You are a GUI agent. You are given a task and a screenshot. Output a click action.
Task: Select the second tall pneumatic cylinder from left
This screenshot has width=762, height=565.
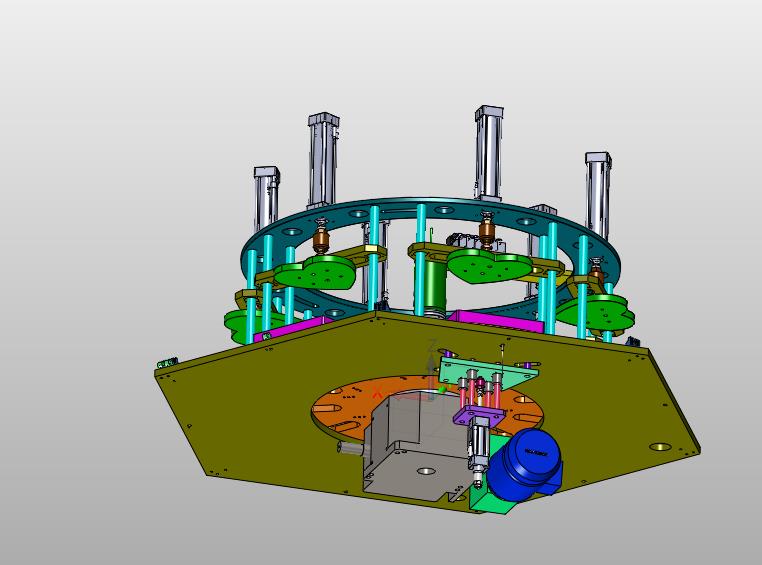(323, 160)
